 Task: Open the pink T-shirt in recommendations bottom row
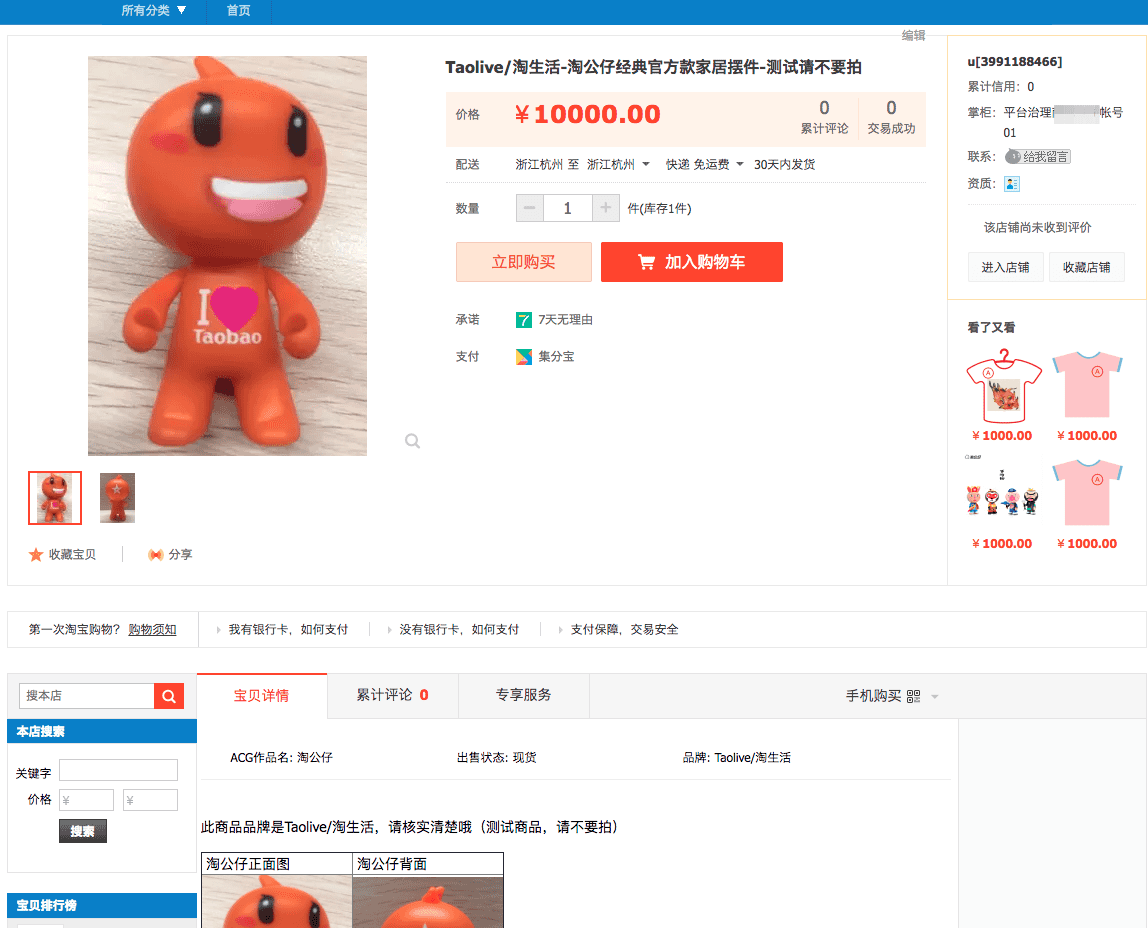pyautogui.click(x=1087, y=493)
